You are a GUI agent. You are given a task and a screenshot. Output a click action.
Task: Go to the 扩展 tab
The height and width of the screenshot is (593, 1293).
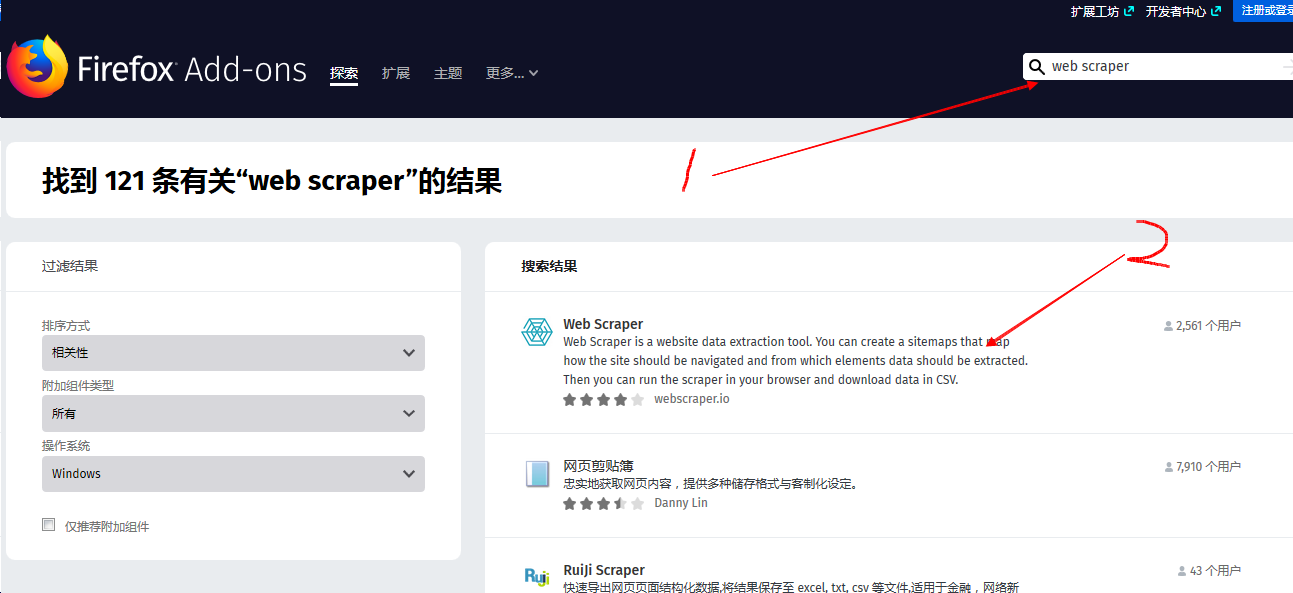click(x=396, y=73)
